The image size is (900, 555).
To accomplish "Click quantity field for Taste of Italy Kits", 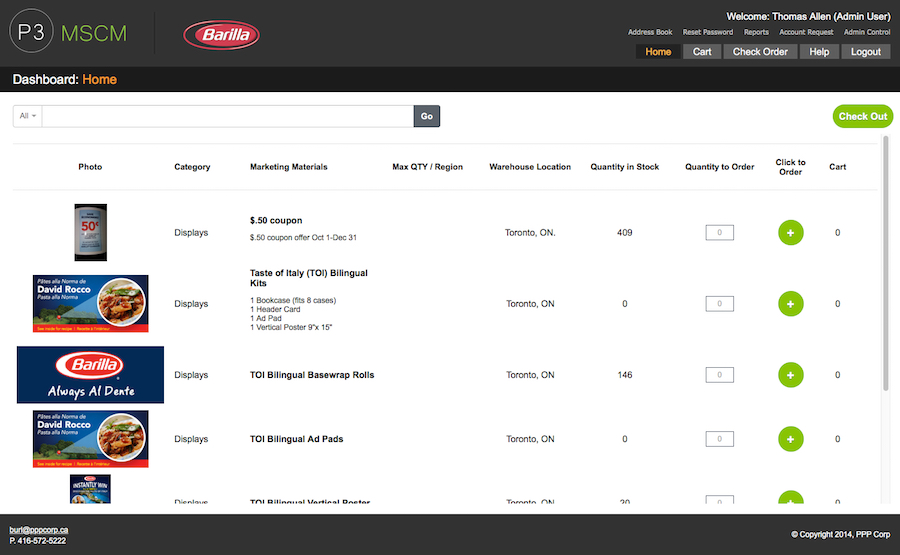I will (x=719, y=304).
